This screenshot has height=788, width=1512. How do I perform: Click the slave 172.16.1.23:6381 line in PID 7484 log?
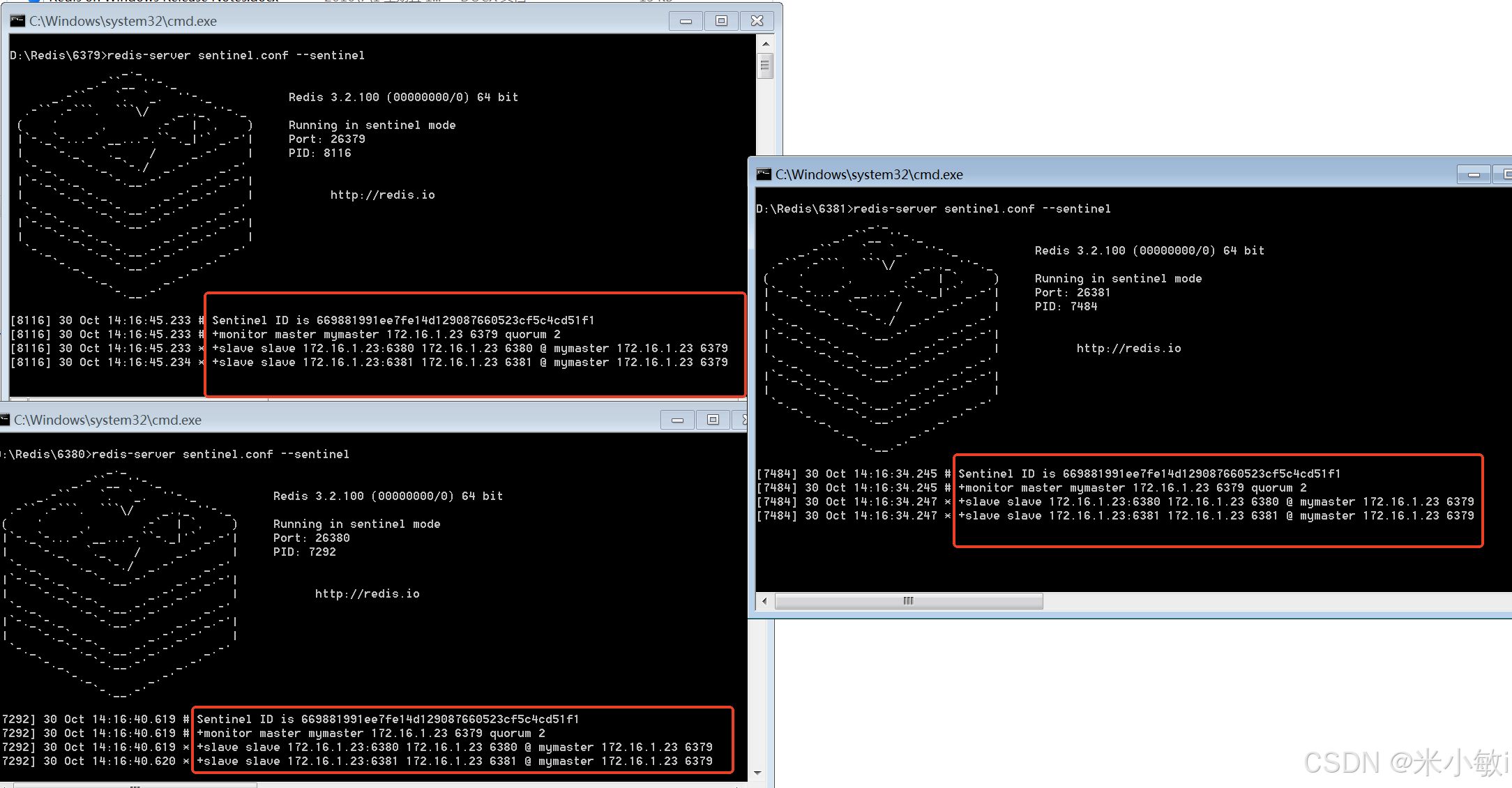coord(1216,515)
